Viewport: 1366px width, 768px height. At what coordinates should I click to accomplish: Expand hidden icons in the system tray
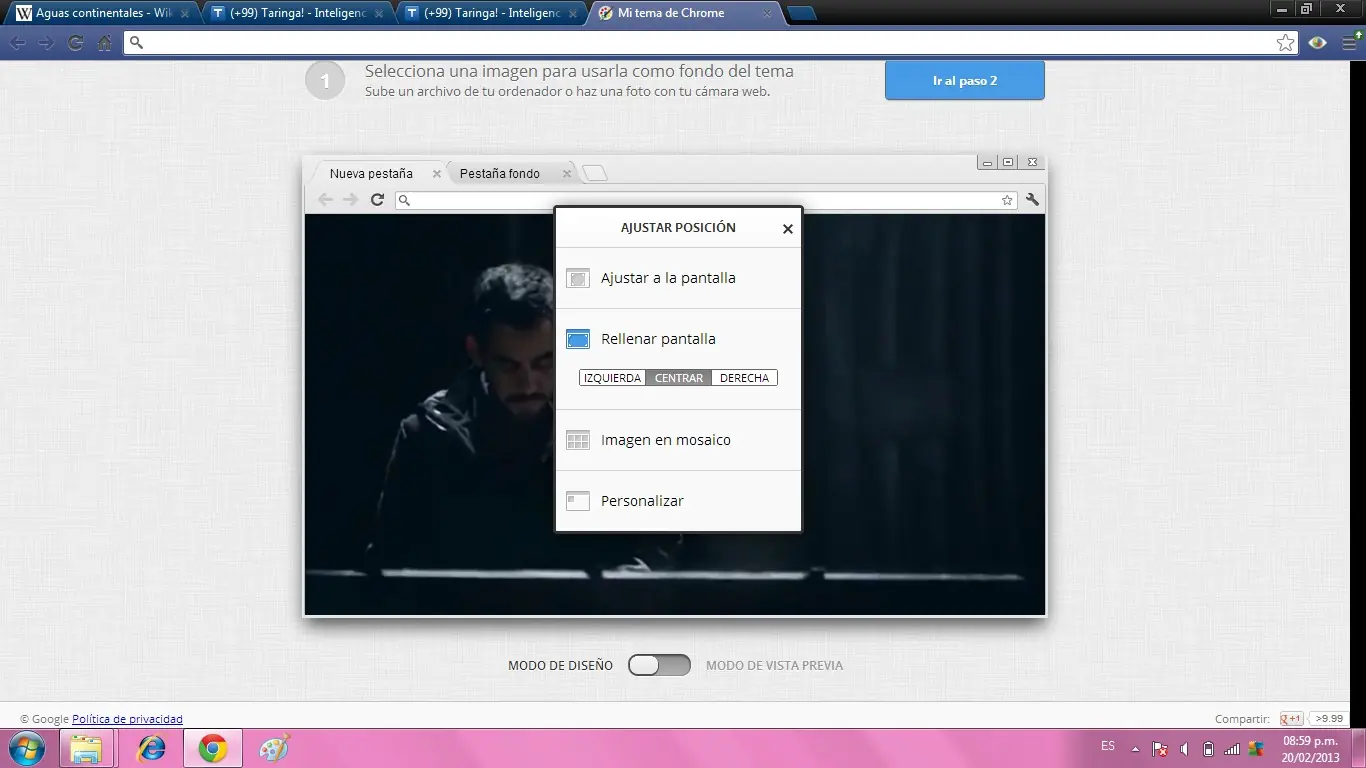coord(1134,747)
